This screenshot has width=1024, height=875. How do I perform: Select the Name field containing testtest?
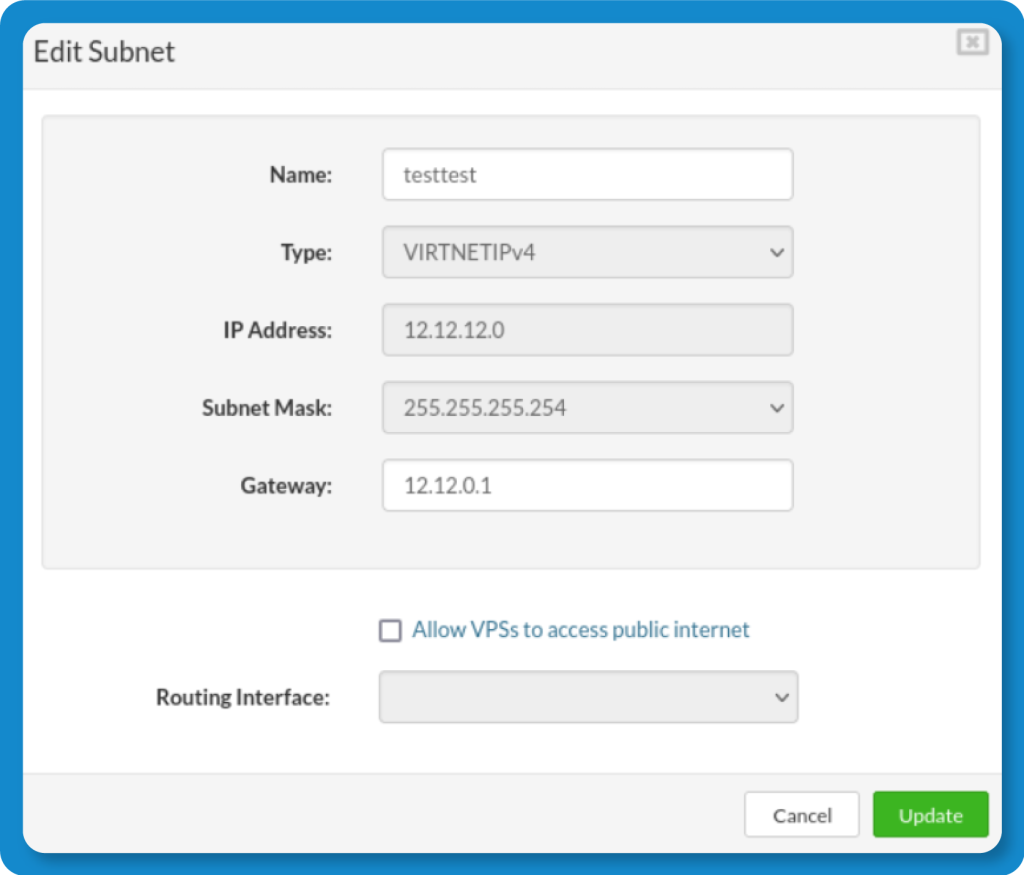pyautogui.click(x=587, y=174)
